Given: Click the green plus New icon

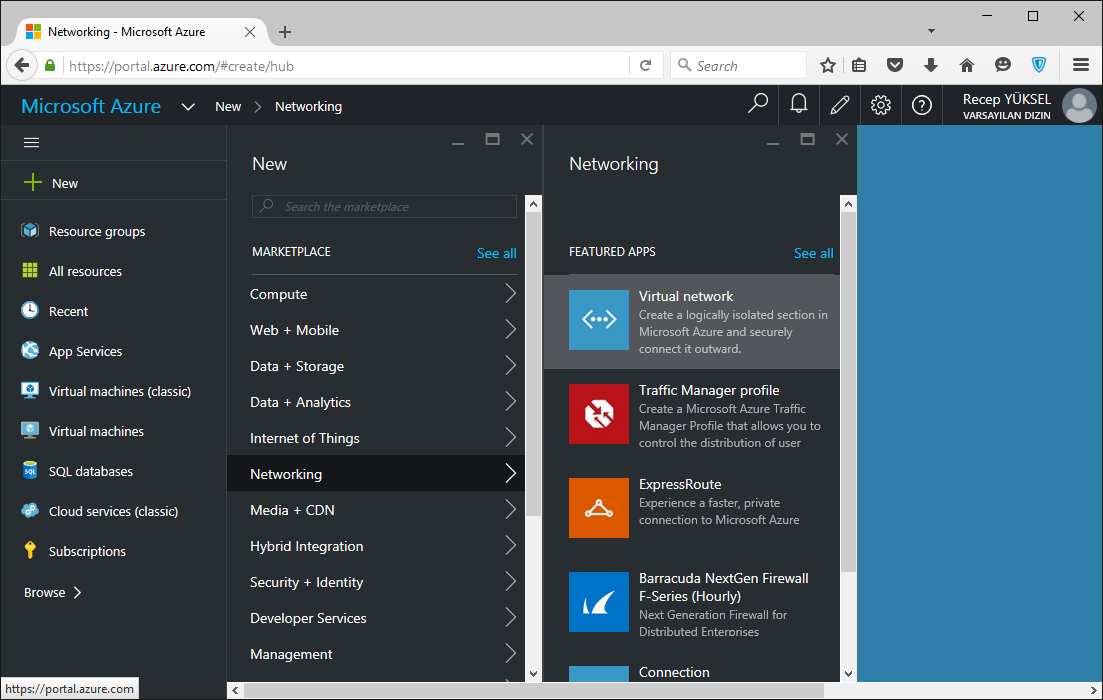Looking at the screenshot, I should pos(32,183).
